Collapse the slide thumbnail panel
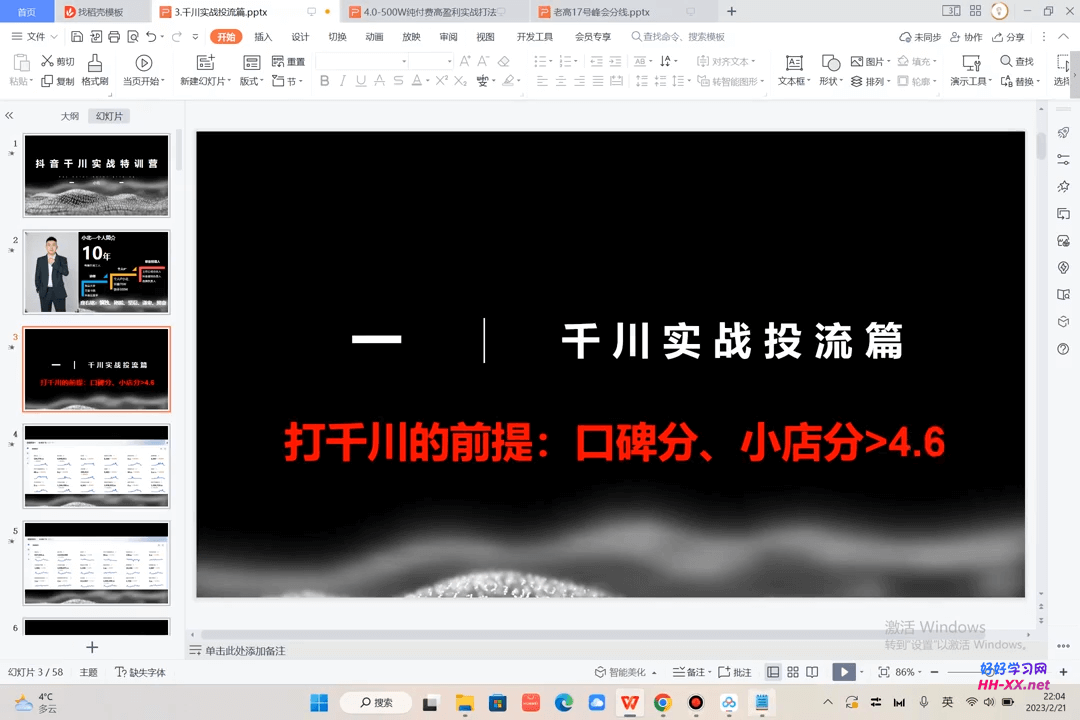 point(9,116)
